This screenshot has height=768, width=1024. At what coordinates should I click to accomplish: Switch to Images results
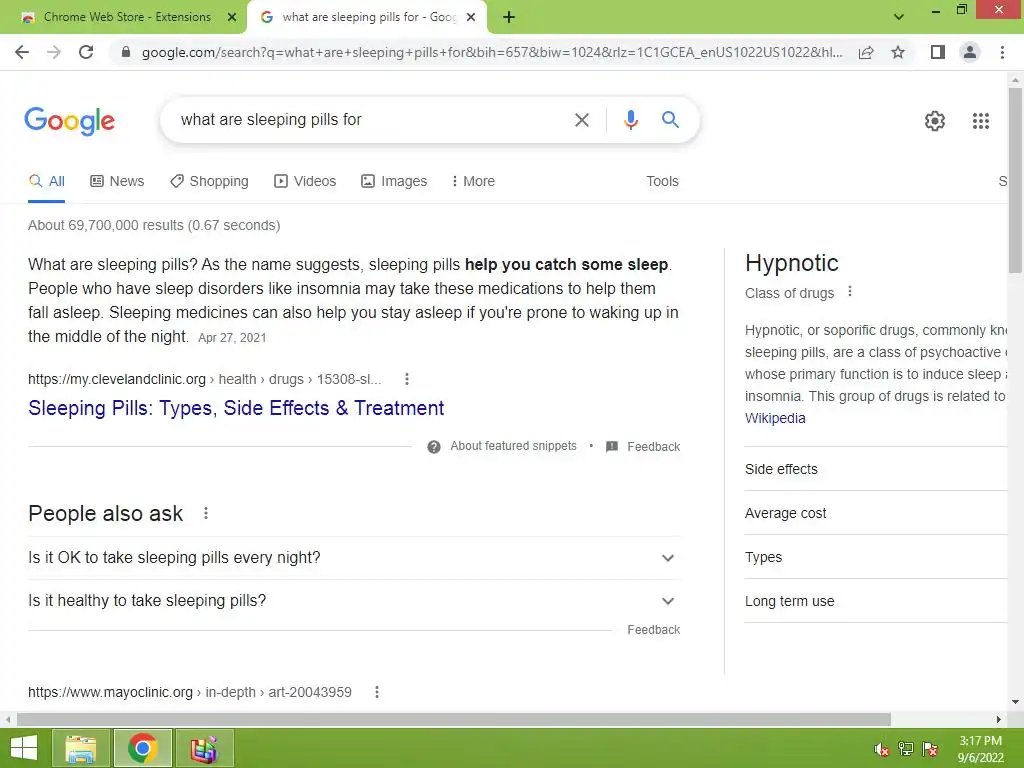[394, 181]
